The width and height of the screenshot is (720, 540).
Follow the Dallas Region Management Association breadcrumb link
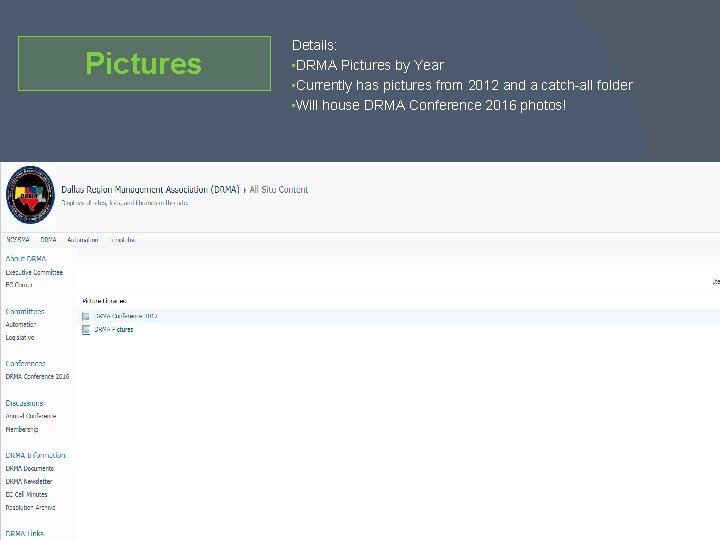pyautogui.click(x=150, y=189)
